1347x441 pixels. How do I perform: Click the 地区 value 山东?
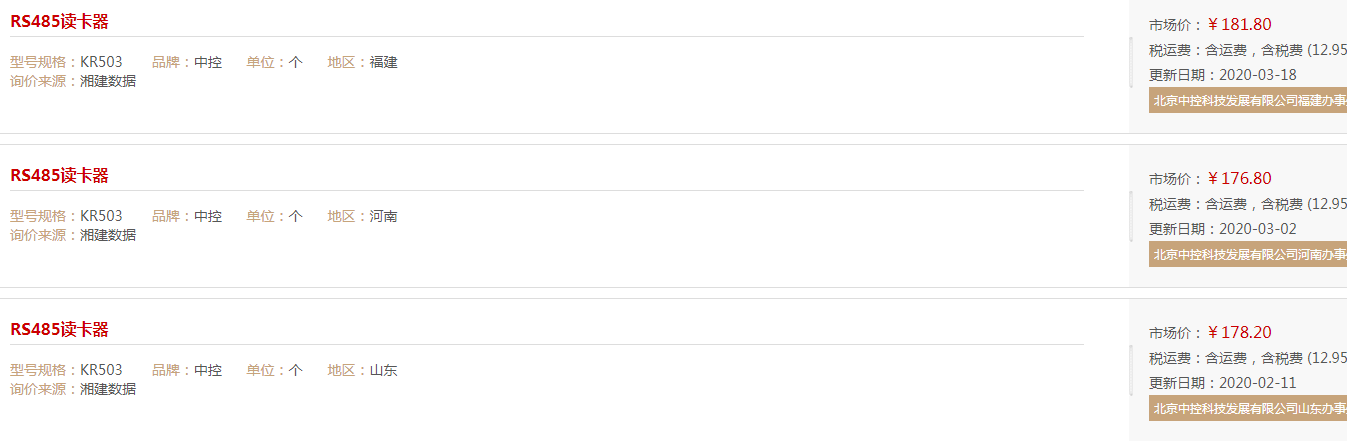point(384,370)
